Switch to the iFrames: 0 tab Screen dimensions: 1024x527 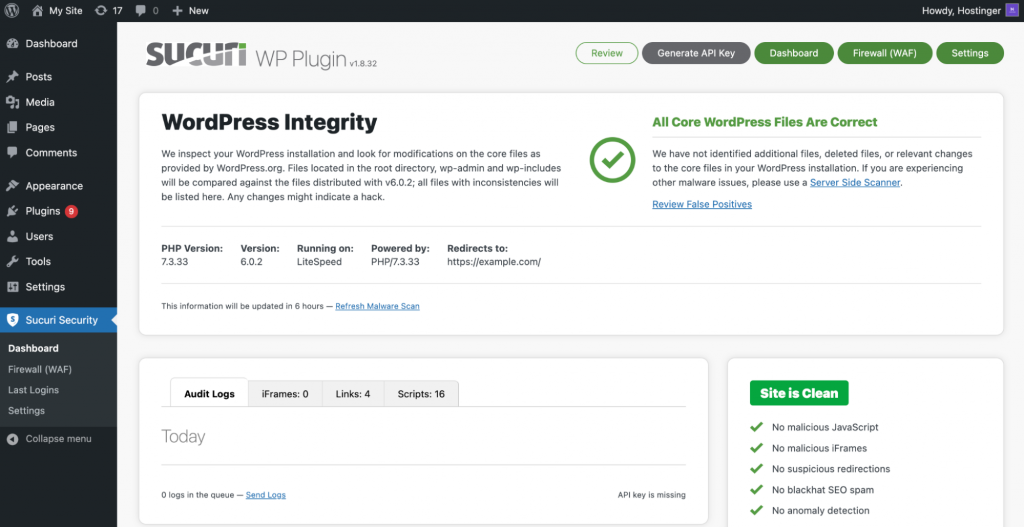pyautogui.click(x=285, y=394)
